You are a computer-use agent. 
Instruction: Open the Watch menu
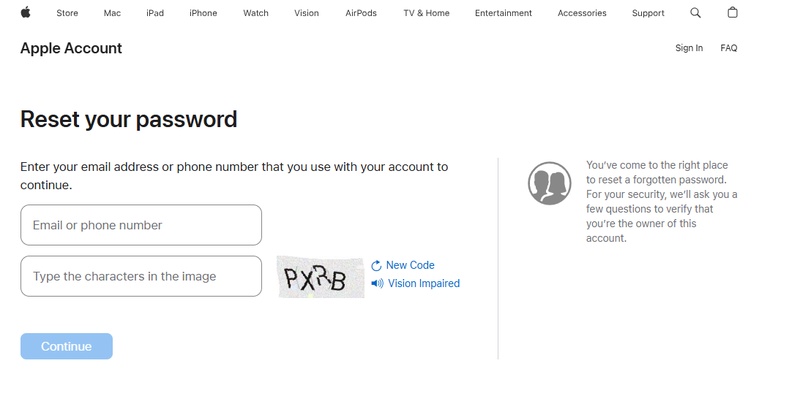click(x=256, y=13)
